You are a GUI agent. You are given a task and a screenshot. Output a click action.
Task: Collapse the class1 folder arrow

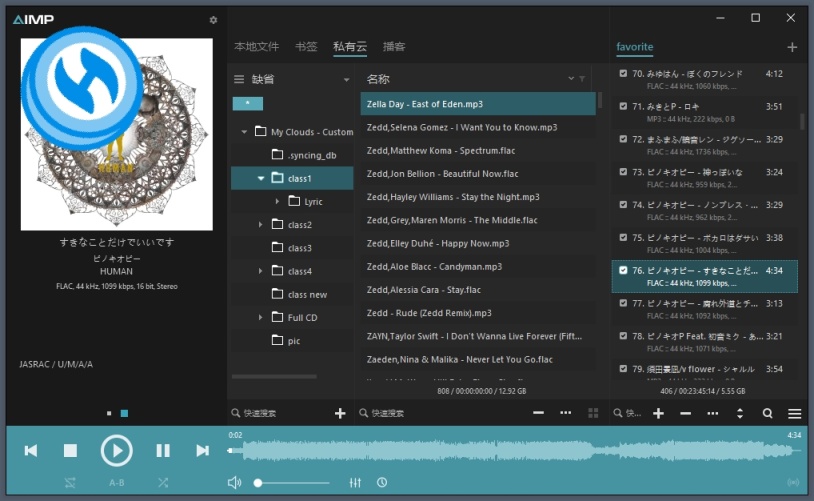[261, 178]
